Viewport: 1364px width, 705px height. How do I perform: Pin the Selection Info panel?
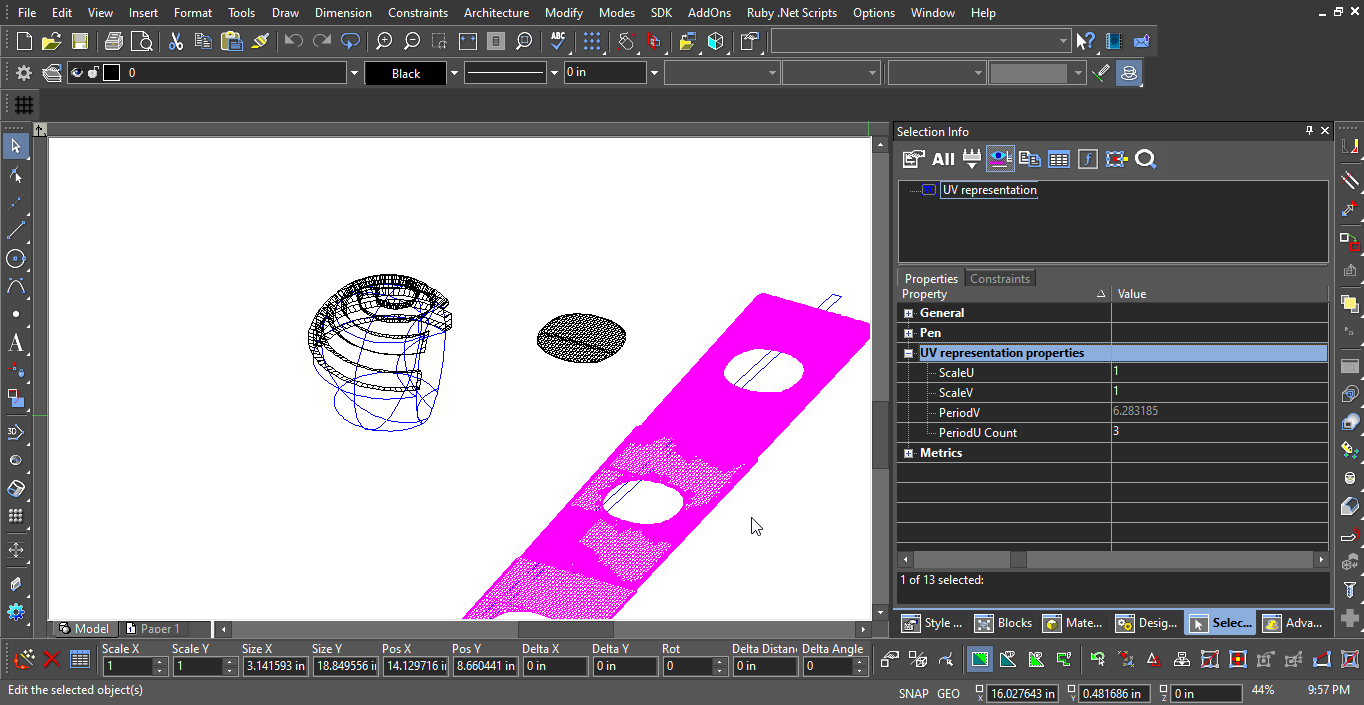pos(1309,131)
